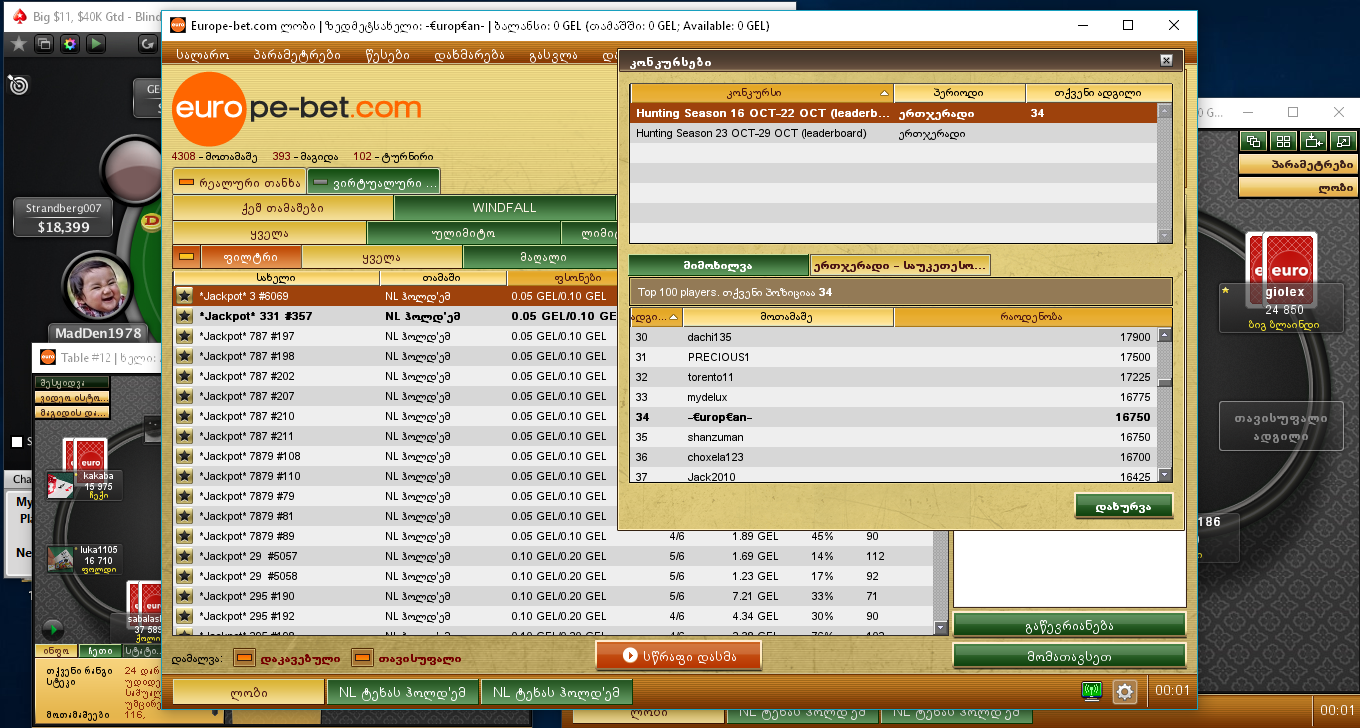Select the ულიმიტო limit tab
The image size is (1360, 728).
coord(464,232)
